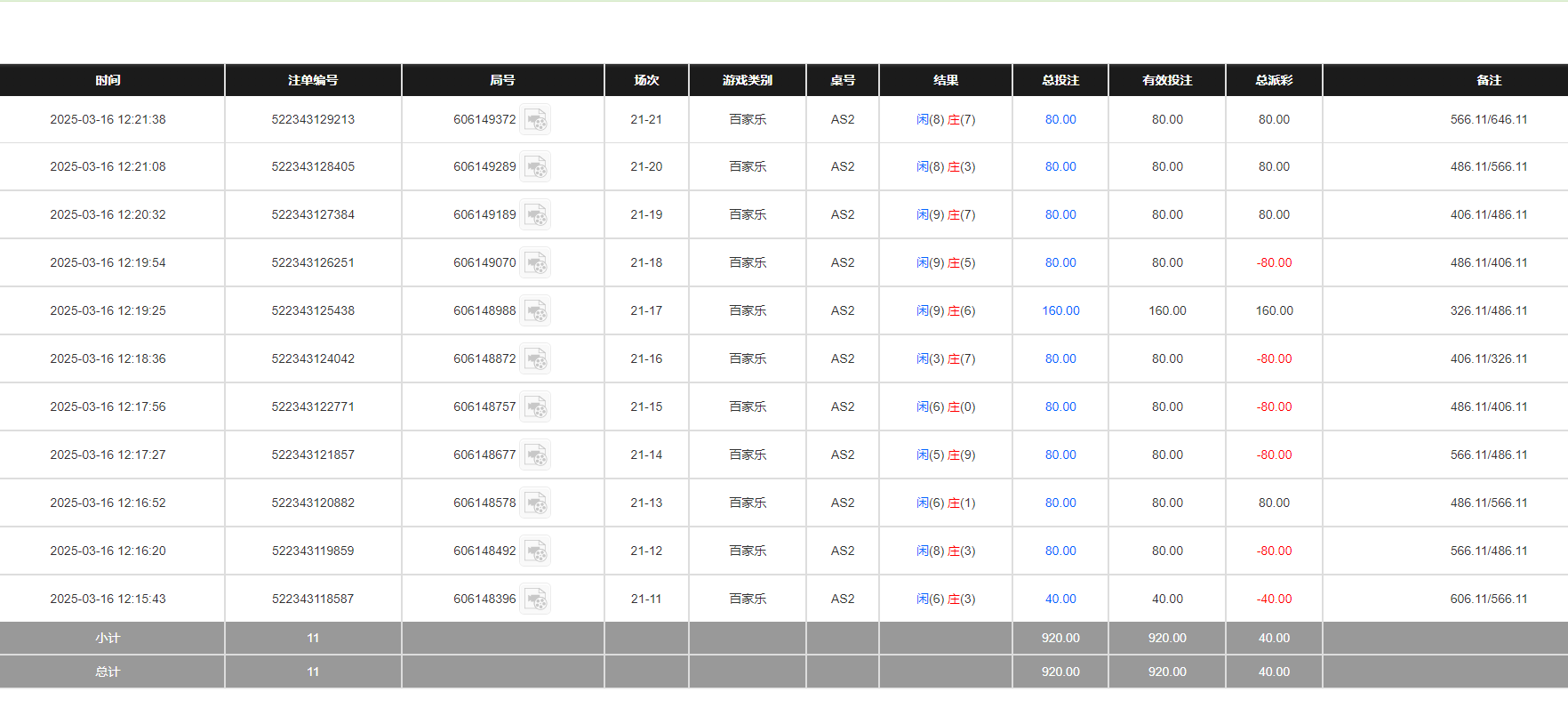Open video replay for round 606149189
This screenshot has width=1568, height=716.
535,215
